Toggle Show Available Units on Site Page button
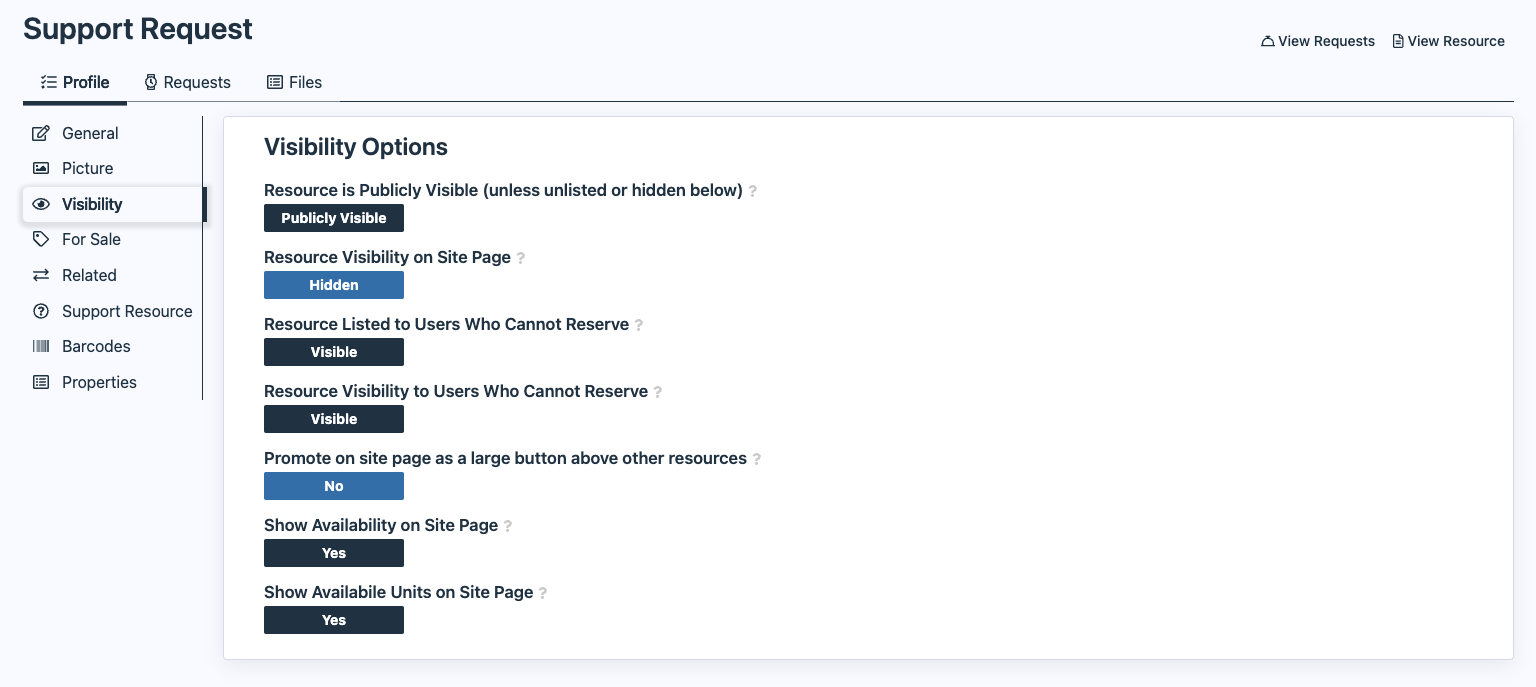Image resolution: width=1536 pixels, height=687 pixels. pyautogui.click(x=334, y=620)
